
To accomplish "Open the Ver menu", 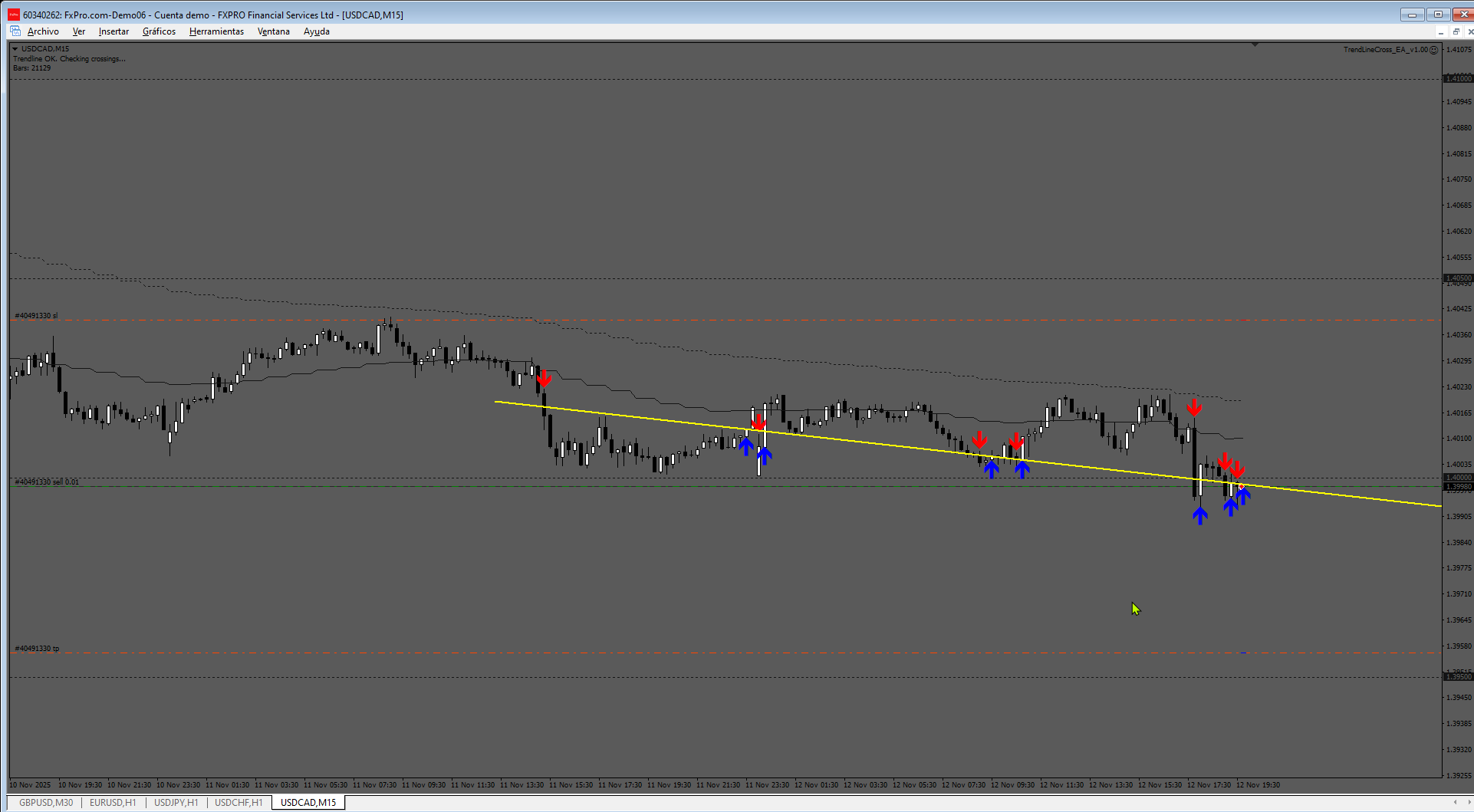I will pos(79,31).
